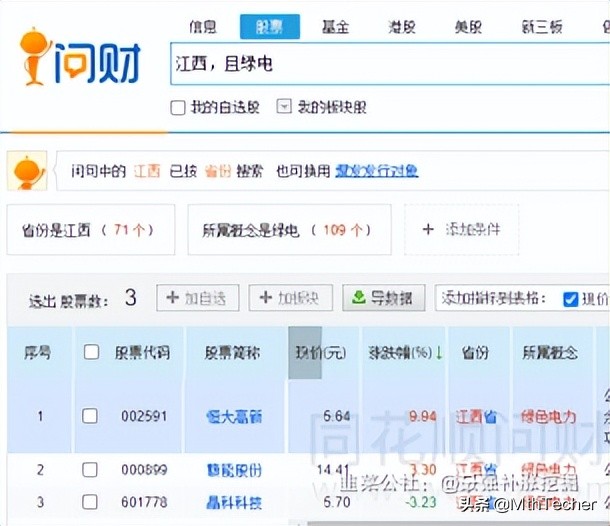Open the 恒大高新 stock link
This screenshot has height=526, width=610.
(234, 417)
